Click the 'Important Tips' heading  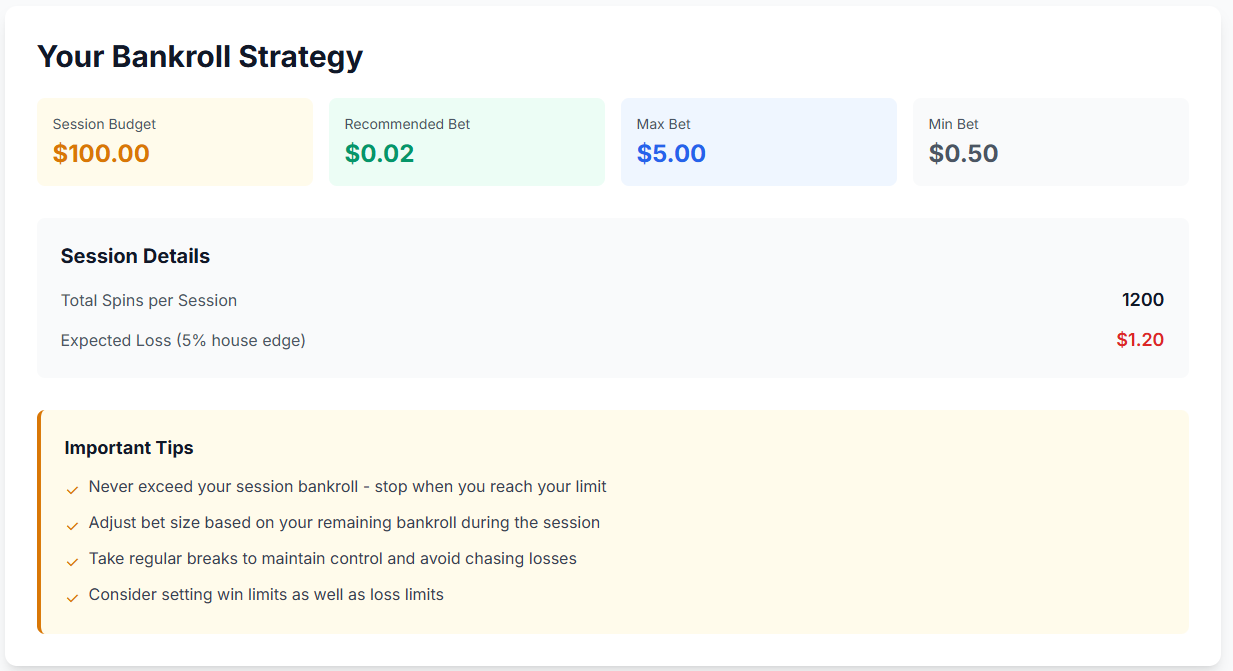[x=129, y=448]
